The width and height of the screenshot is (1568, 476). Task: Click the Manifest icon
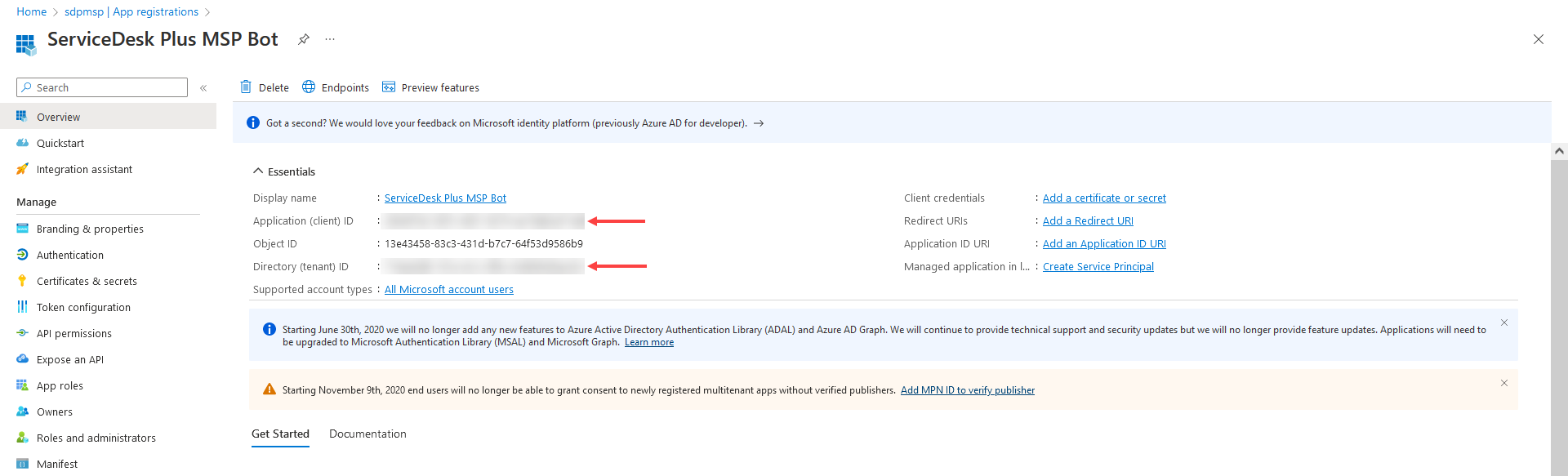tap(22, 464)
